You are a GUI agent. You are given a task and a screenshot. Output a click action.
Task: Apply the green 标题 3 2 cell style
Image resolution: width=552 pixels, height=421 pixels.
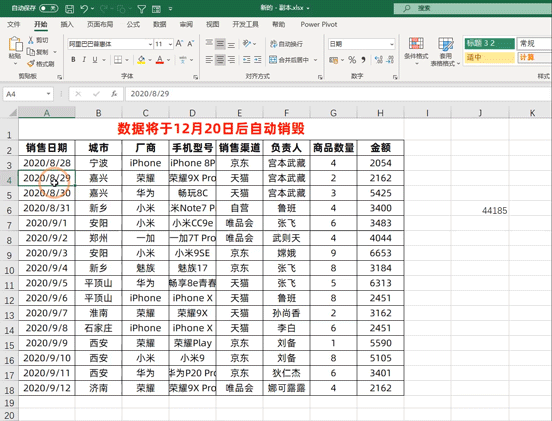click(x=490, y=43)
